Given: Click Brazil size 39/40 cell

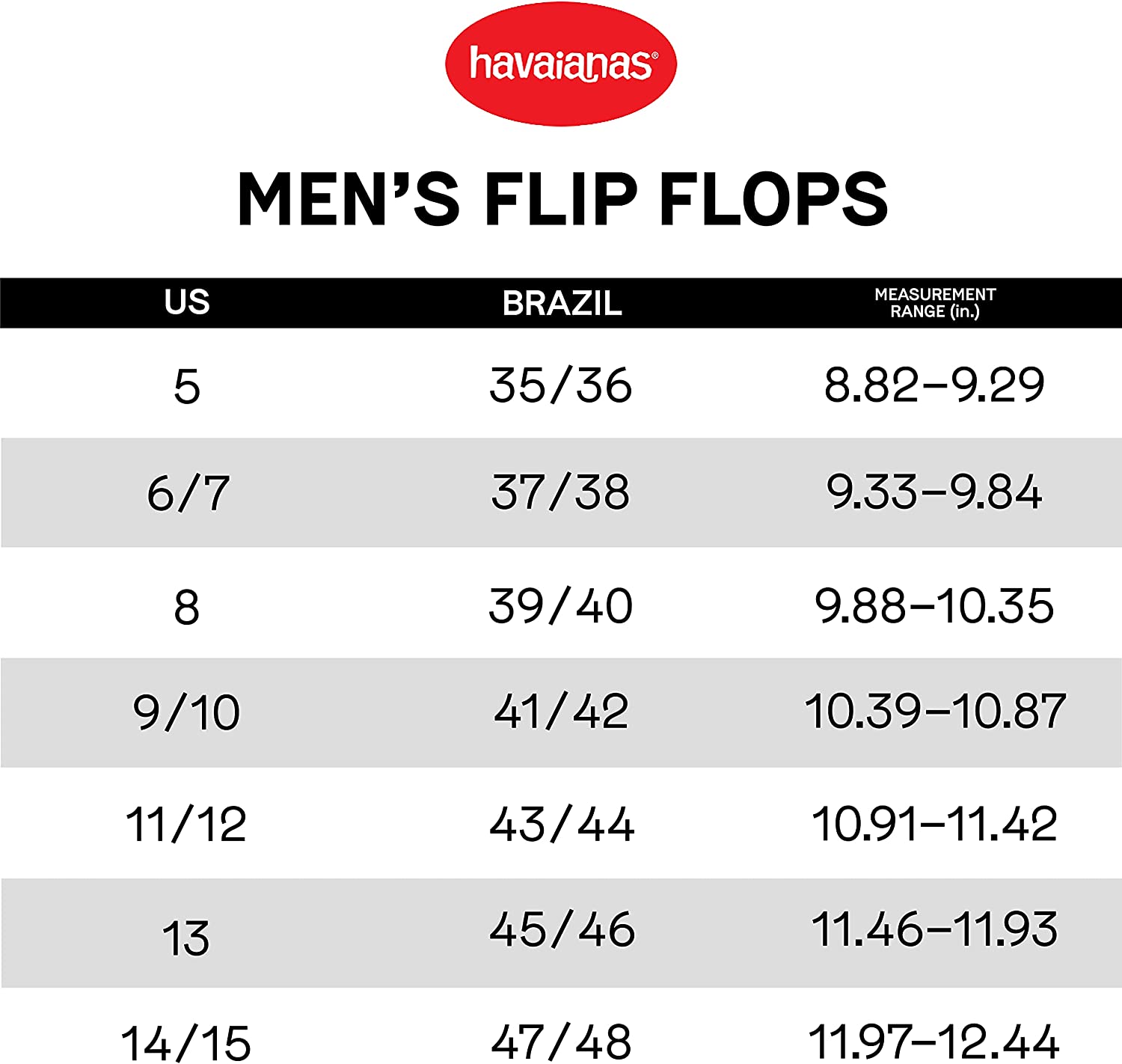Looking at the screenshot, I should click(x=561, y=606).
